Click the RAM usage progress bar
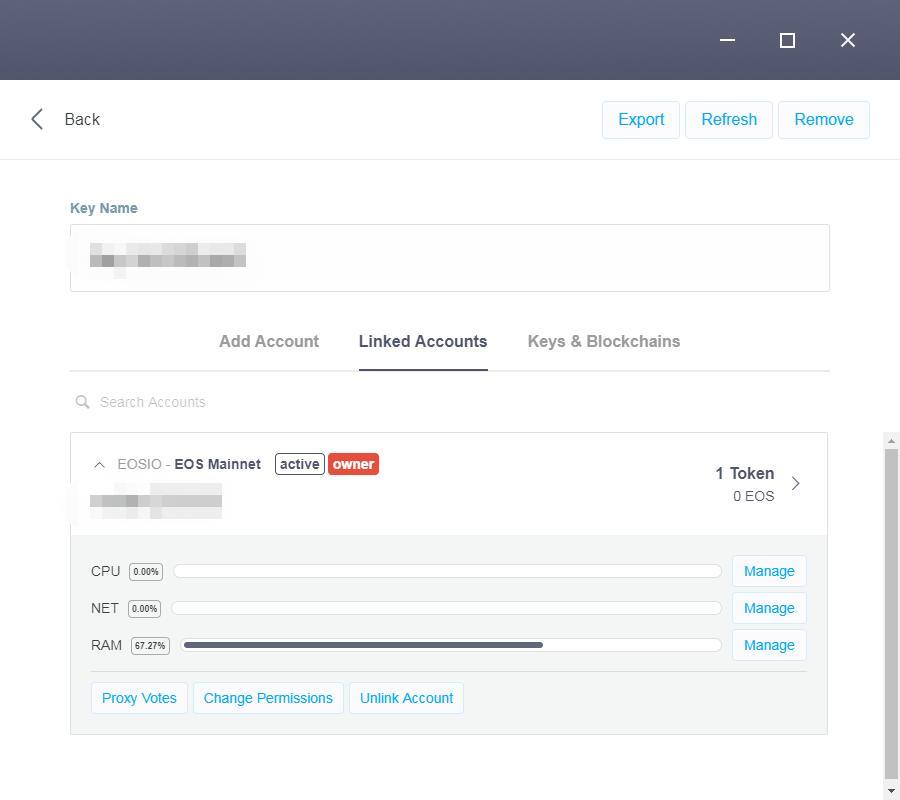This screenshot has width=900, height=800. pyautogui.click(x=450, y=645)
